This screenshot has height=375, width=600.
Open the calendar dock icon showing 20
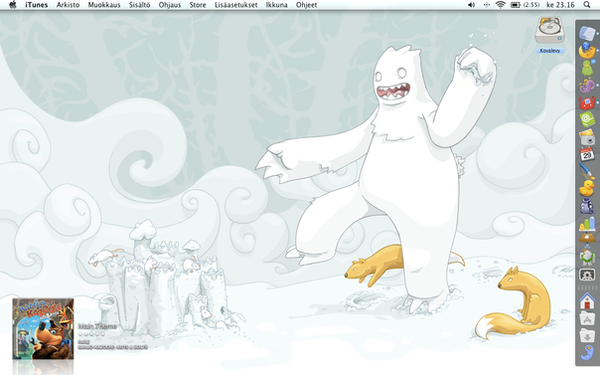click(587, 154)
